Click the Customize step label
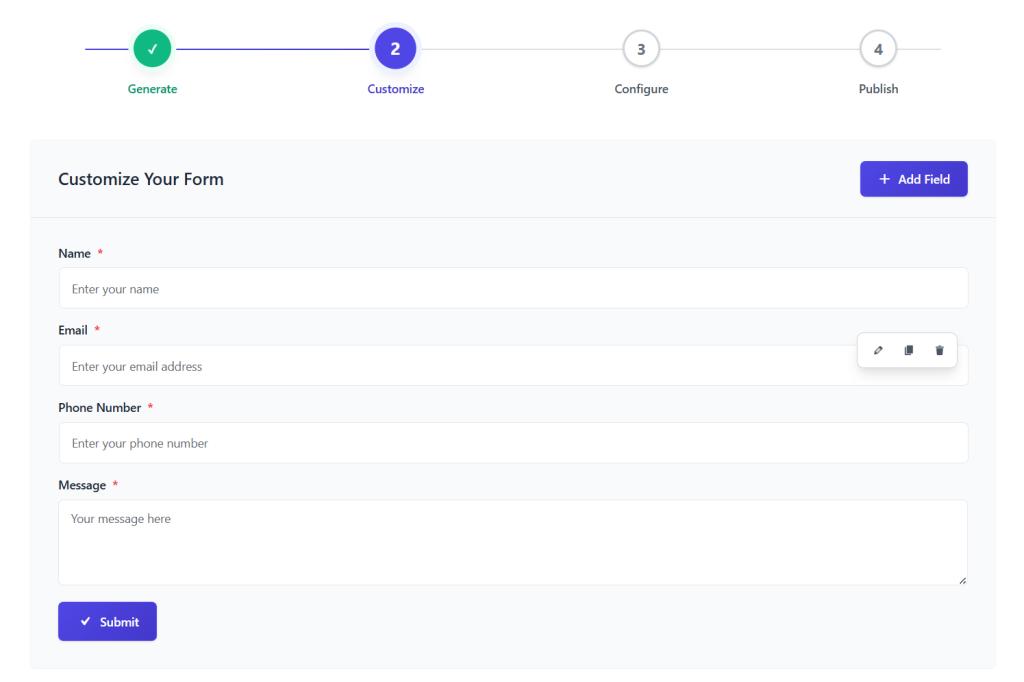This screenshot has height=682, width=1024. pos(396,89)
